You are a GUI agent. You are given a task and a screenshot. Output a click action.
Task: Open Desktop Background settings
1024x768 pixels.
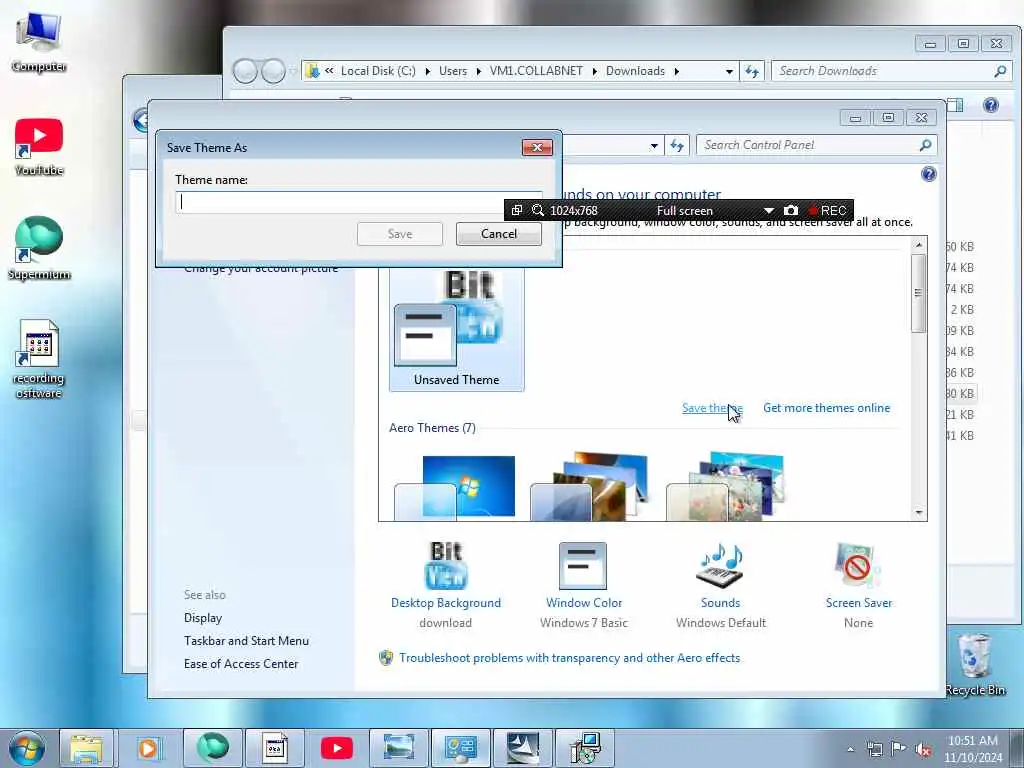click(x=446, y=585)
